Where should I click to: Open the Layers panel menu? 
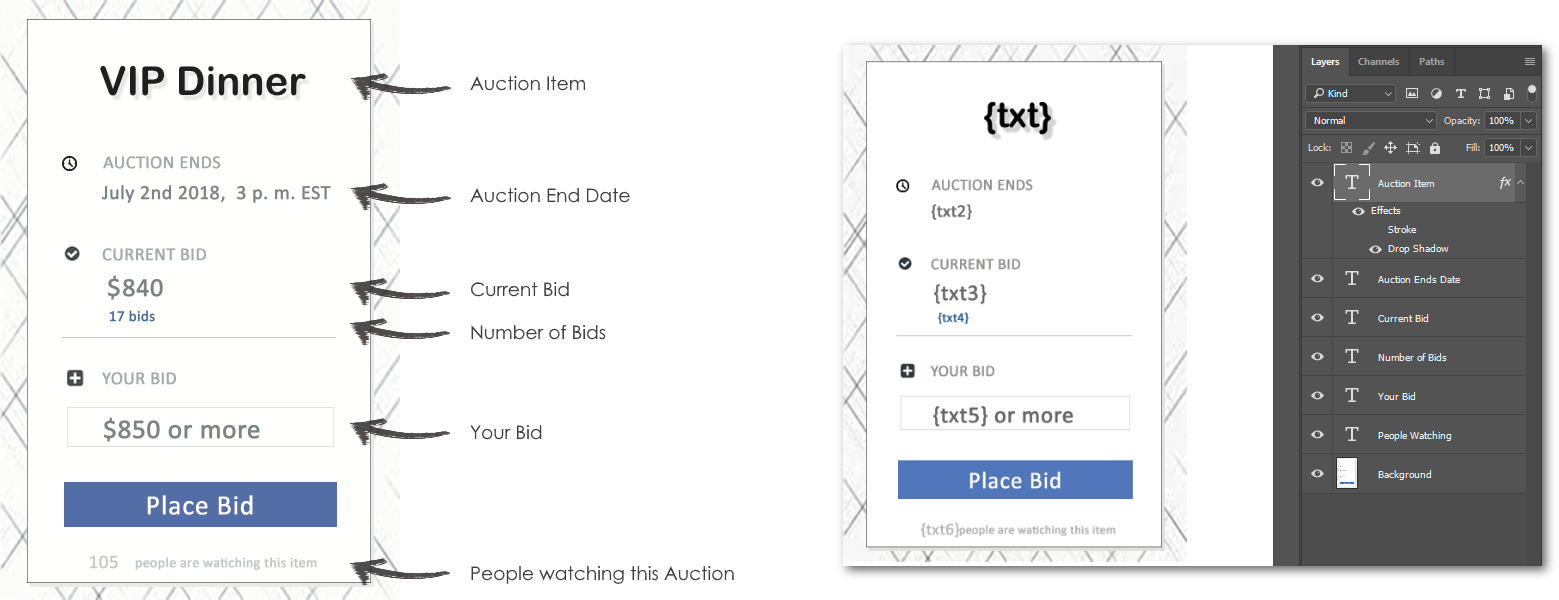[x=1529, y=62]
